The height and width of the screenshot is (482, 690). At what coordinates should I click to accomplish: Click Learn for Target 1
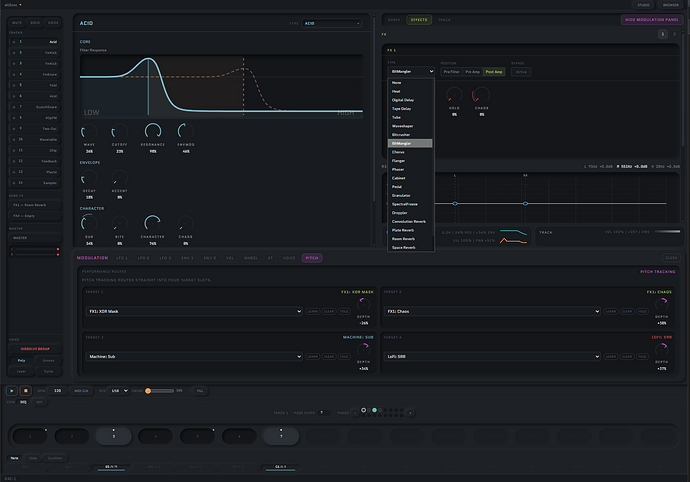coord(313,311)
